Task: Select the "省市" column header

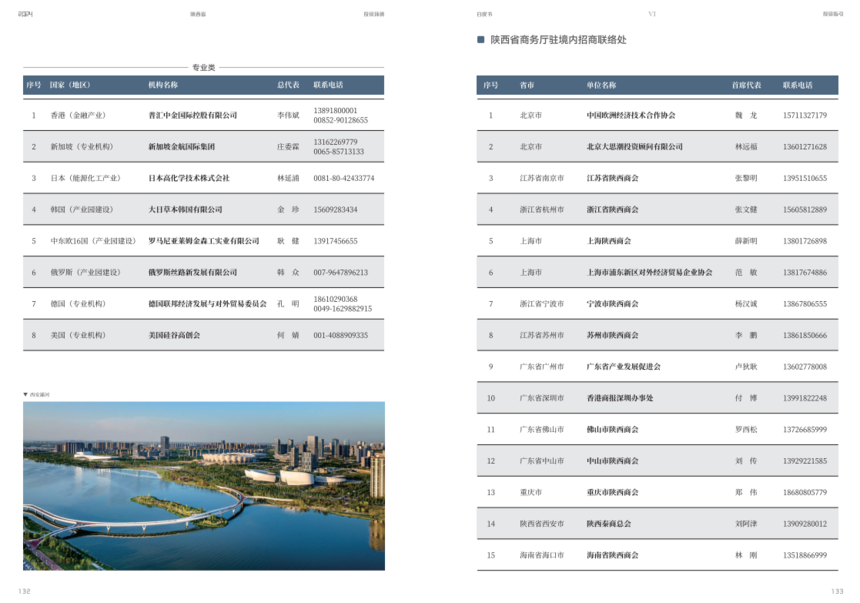Action: [527, 85]
